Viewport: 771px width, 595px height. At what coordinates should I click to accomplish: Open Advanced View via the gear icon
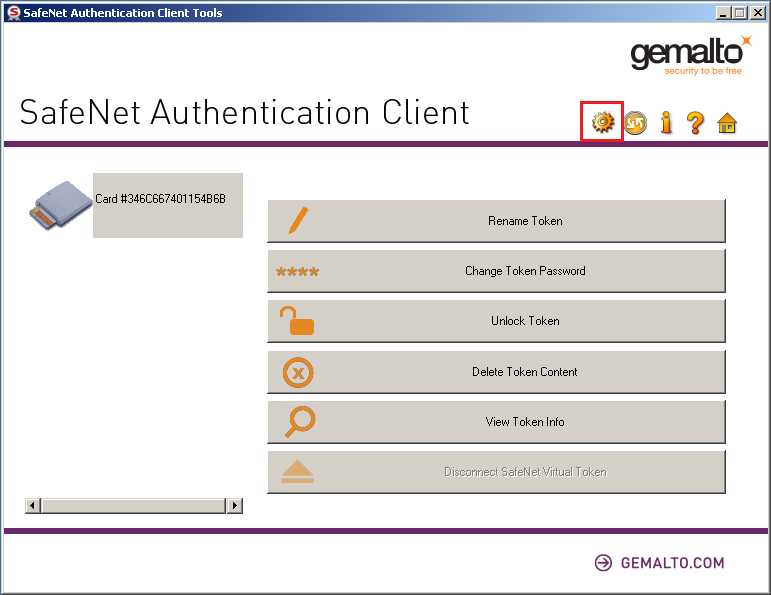click(602, 122)
